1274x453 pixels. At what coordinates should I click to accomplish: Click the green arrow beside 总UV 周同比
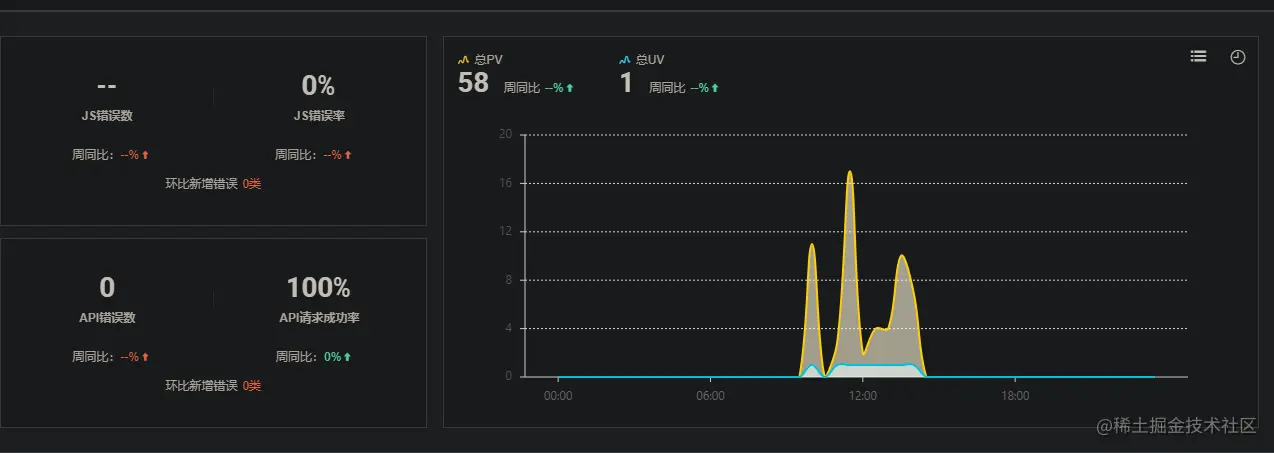pos(714,88)
